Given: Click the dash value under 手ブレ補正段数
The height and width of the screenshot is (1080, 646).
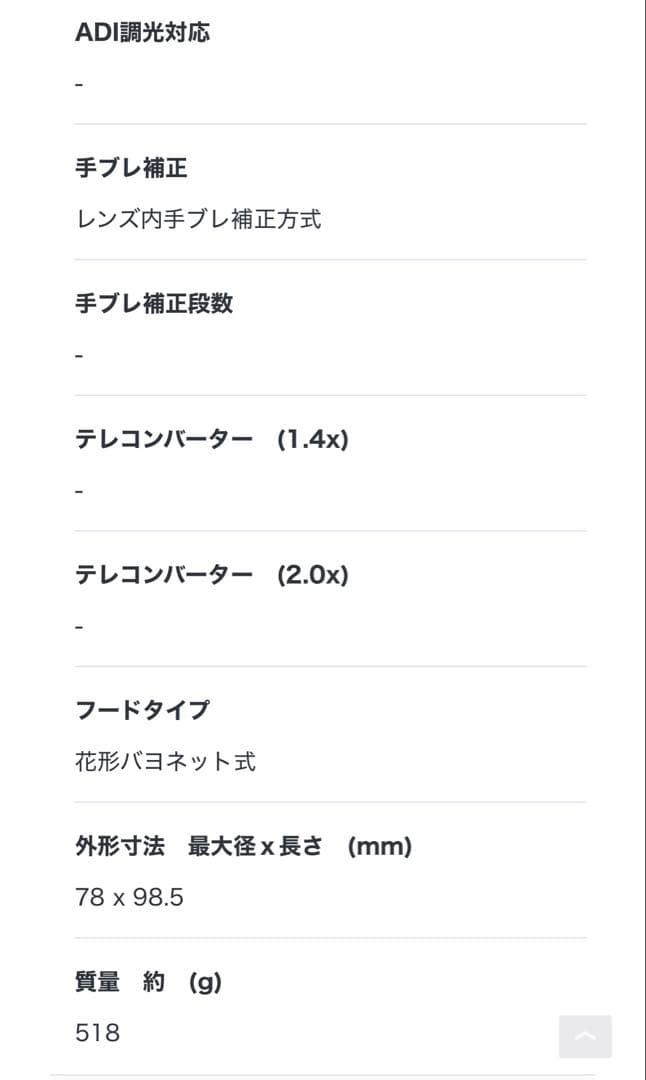Looking at the screenshot, I should [79, 355].
